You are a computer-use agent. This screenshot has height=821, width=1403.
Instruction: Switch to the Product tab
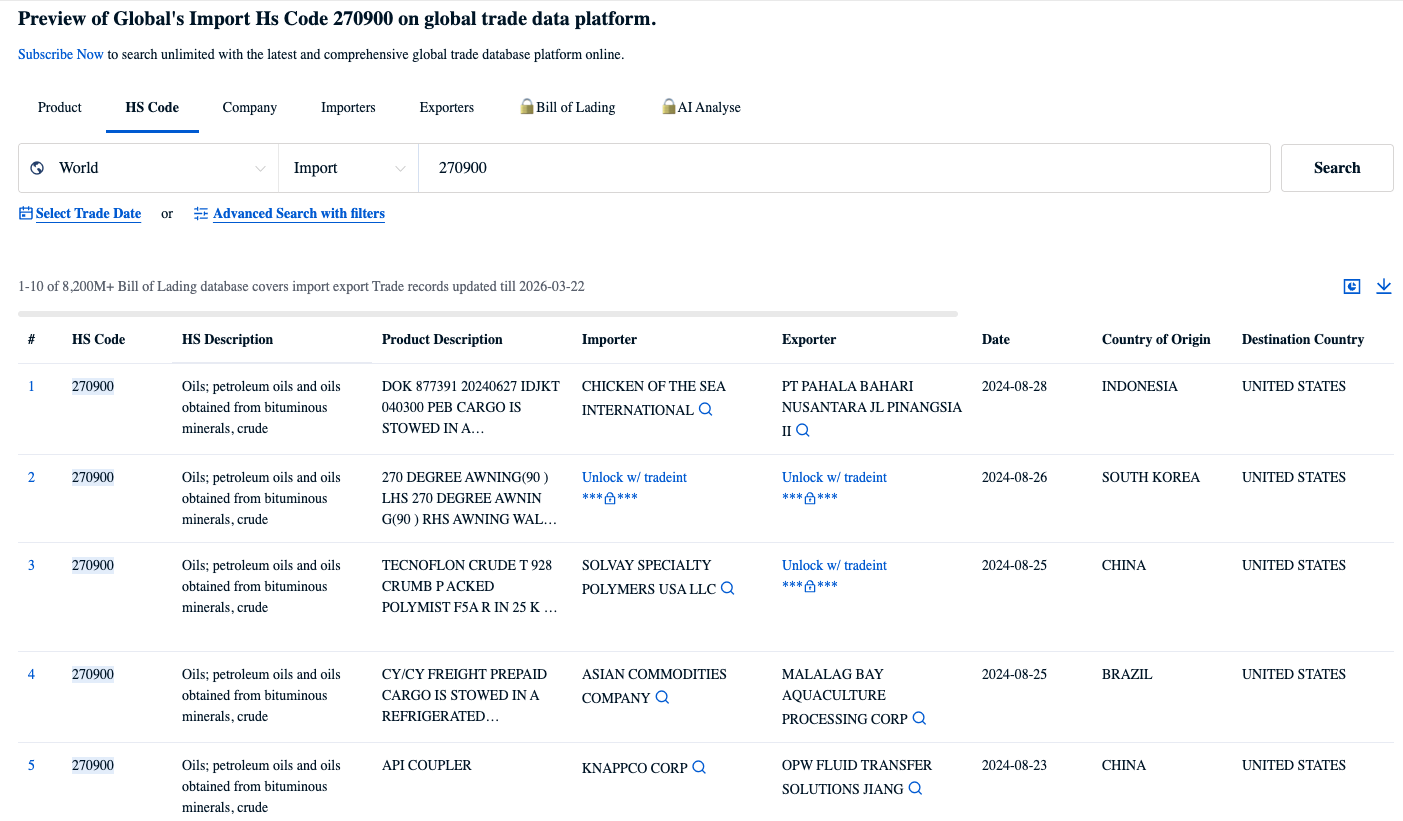[60, 107]
